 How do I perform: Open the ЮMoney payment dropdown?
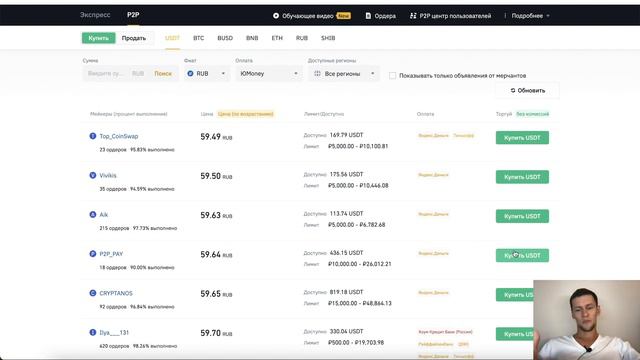click(x=269, y=73)
